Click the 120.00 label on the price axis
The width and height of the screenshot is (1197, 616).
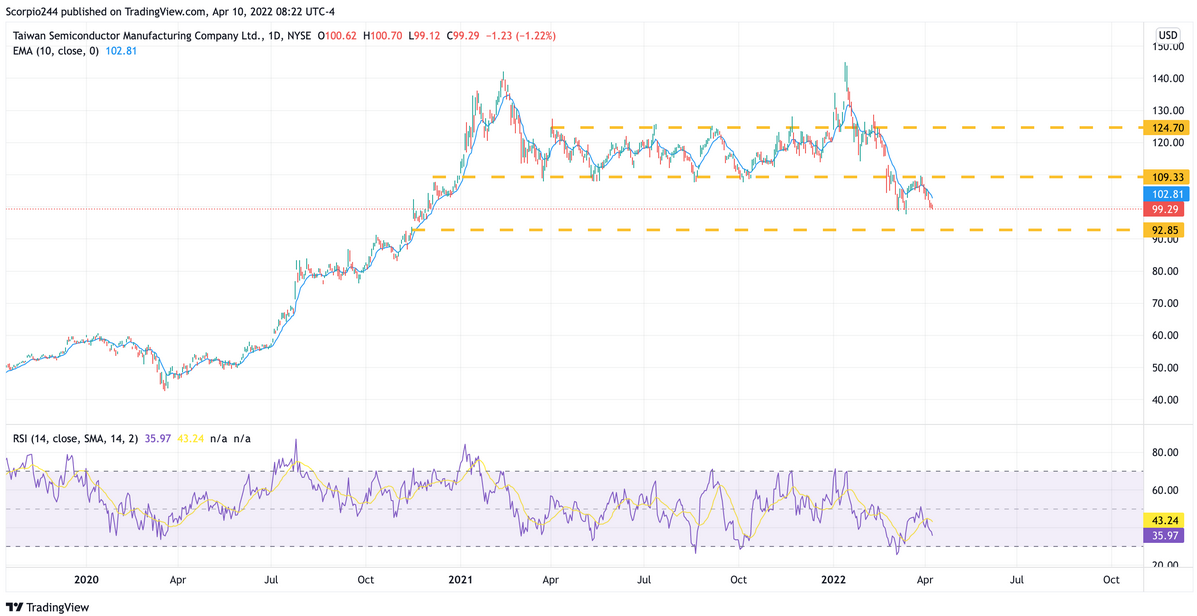click(1166, 143)
